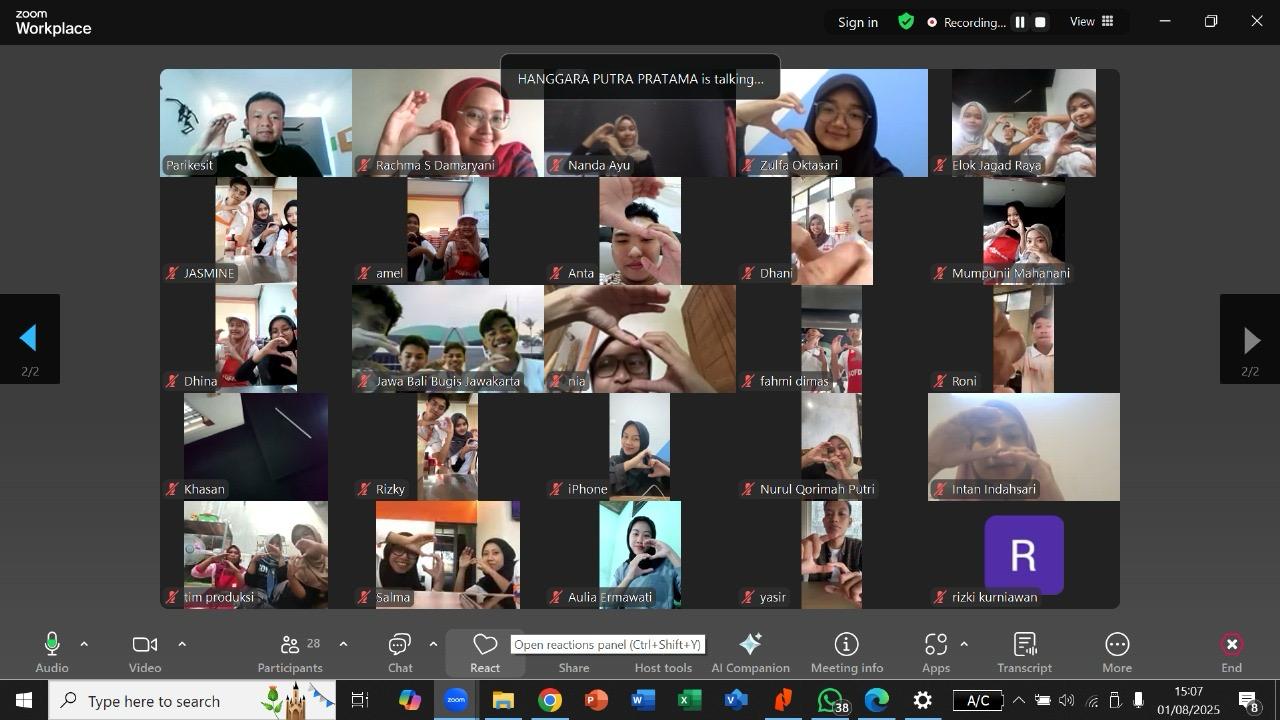End the meeting

(1232, 652)
